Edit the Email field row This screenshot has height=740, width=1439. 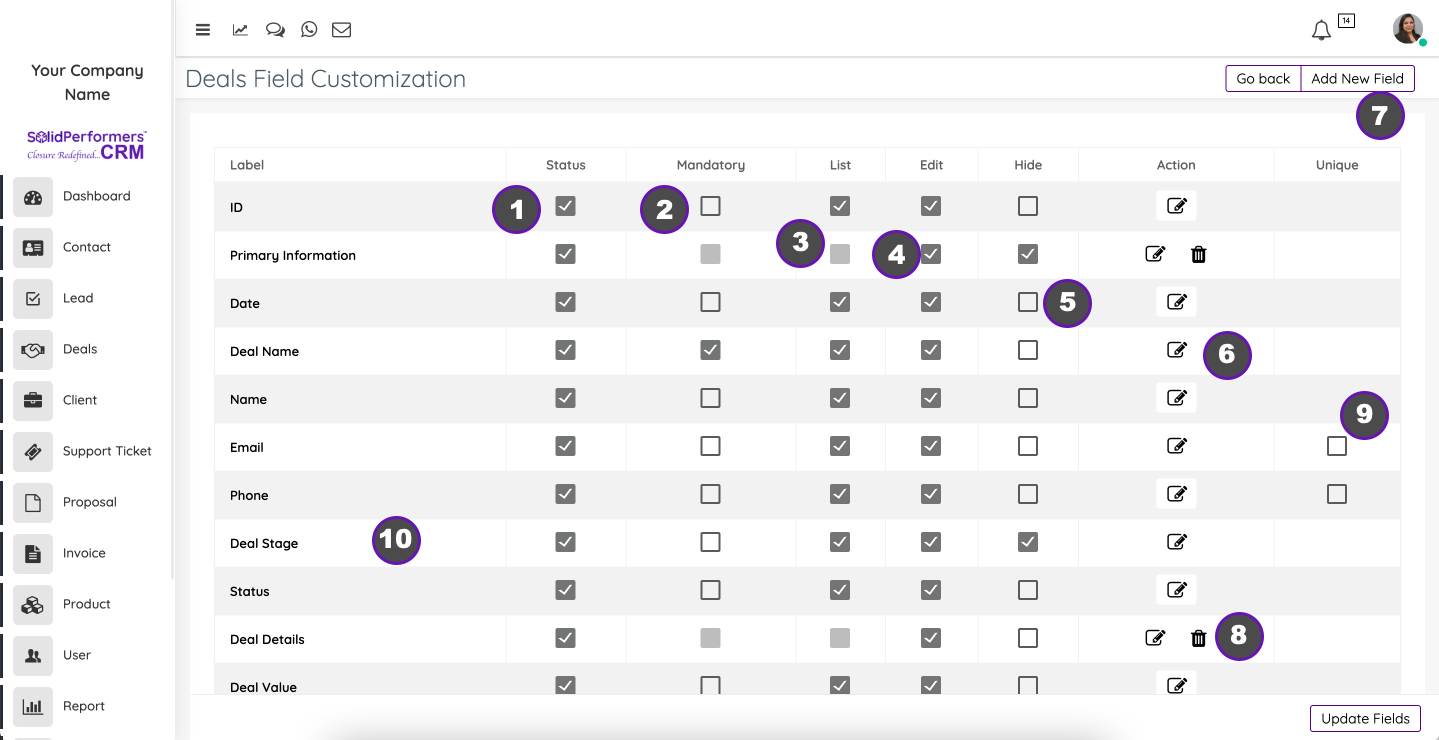point(1177,446)
